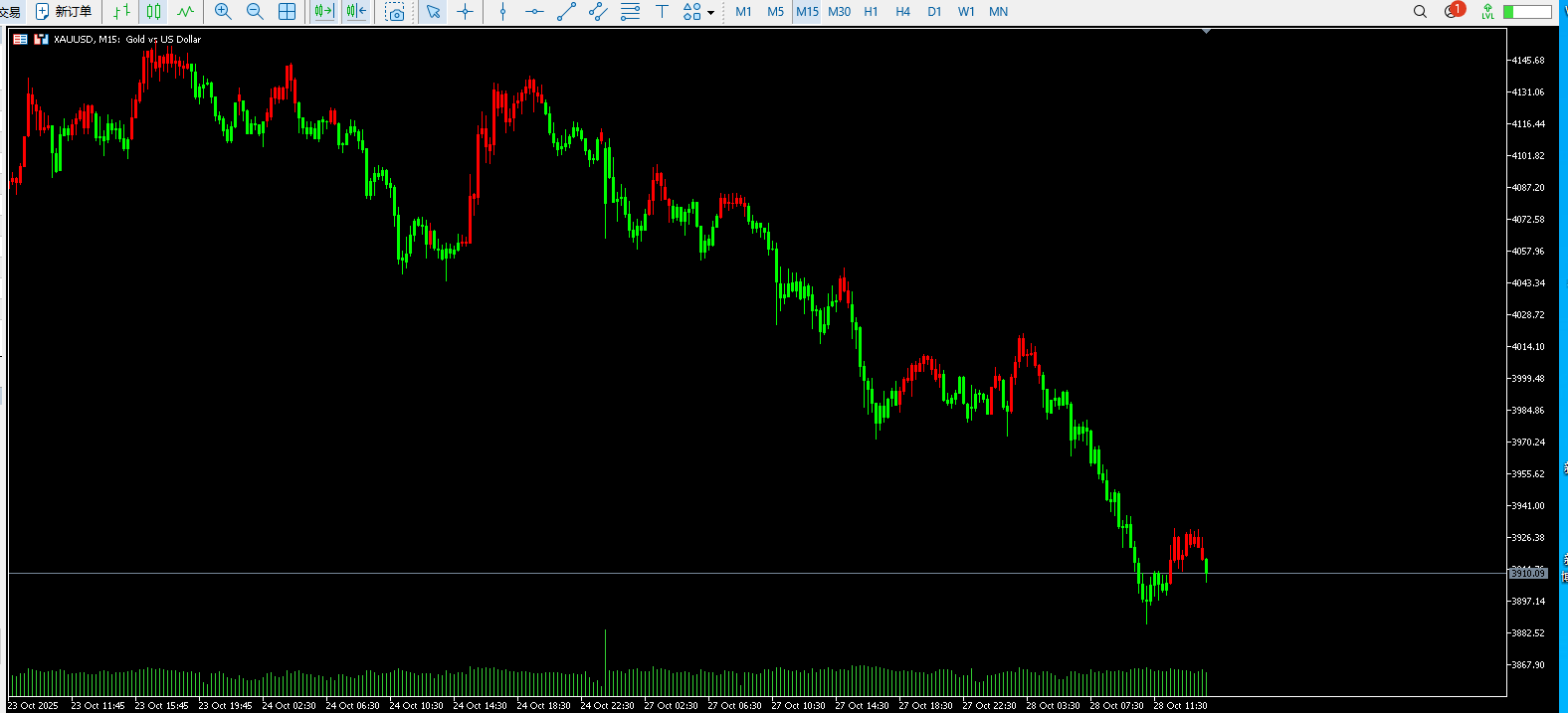The width and height of the screenshot is (1568, 713).
Task: Switch chart to bar chart style
Action: tap(121, 12)
